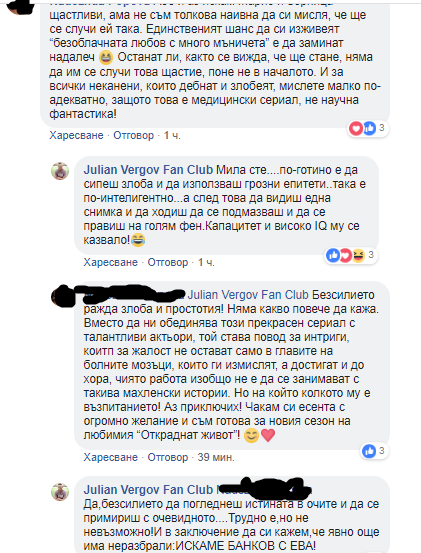Click Отговор under the first comment

click(x=134, y=135)
